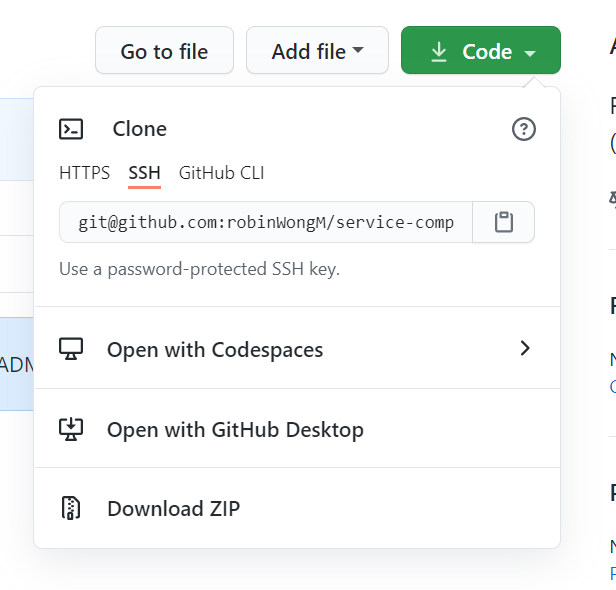Click the download arrow icon on Code button
The height and width of the screenshot is (590, 616).
coord(439,52)
